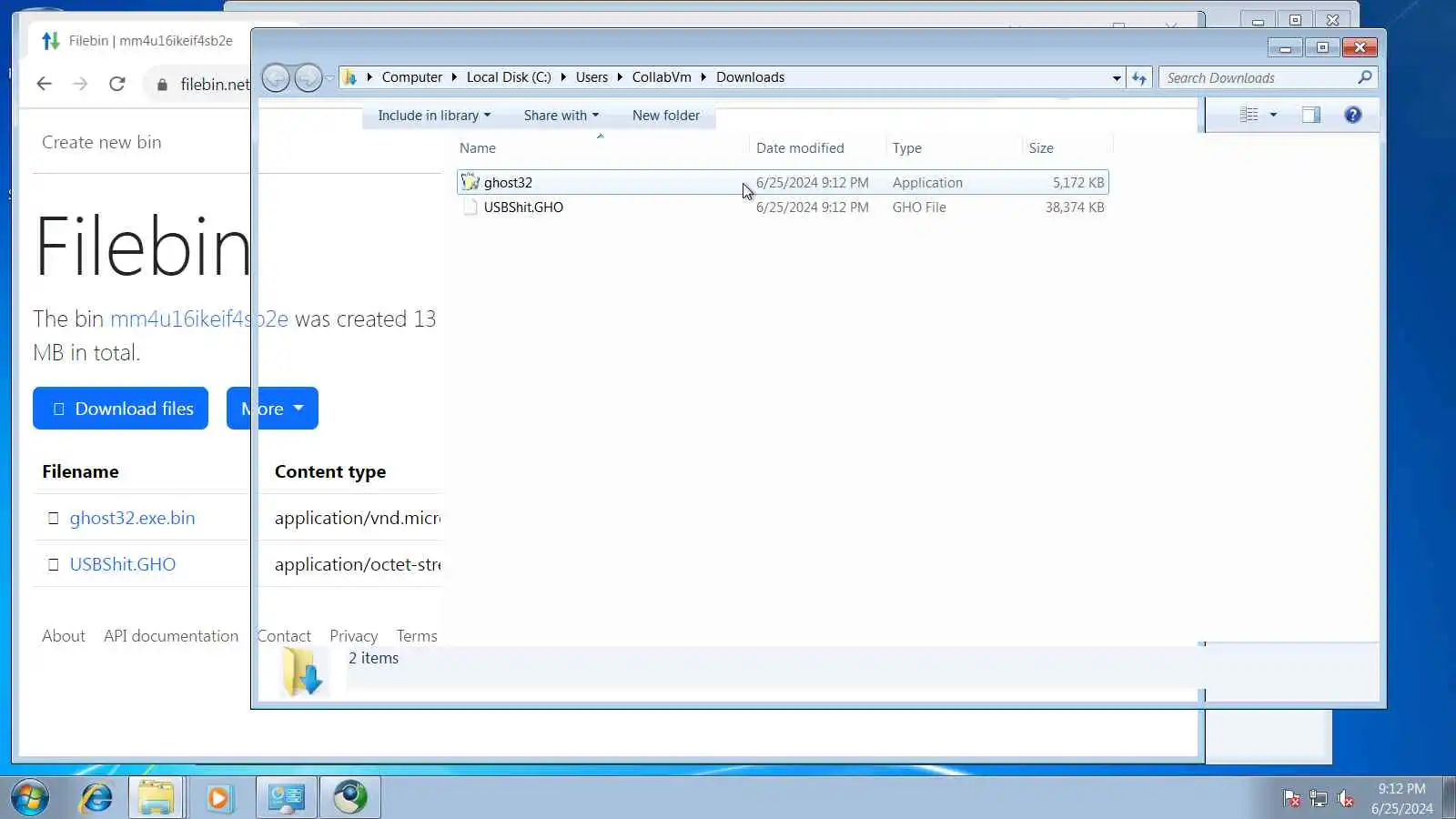Open the USBShit.GHO link on Filebin
This screenshot has width=1456, height=819.
tap(123, 565)
